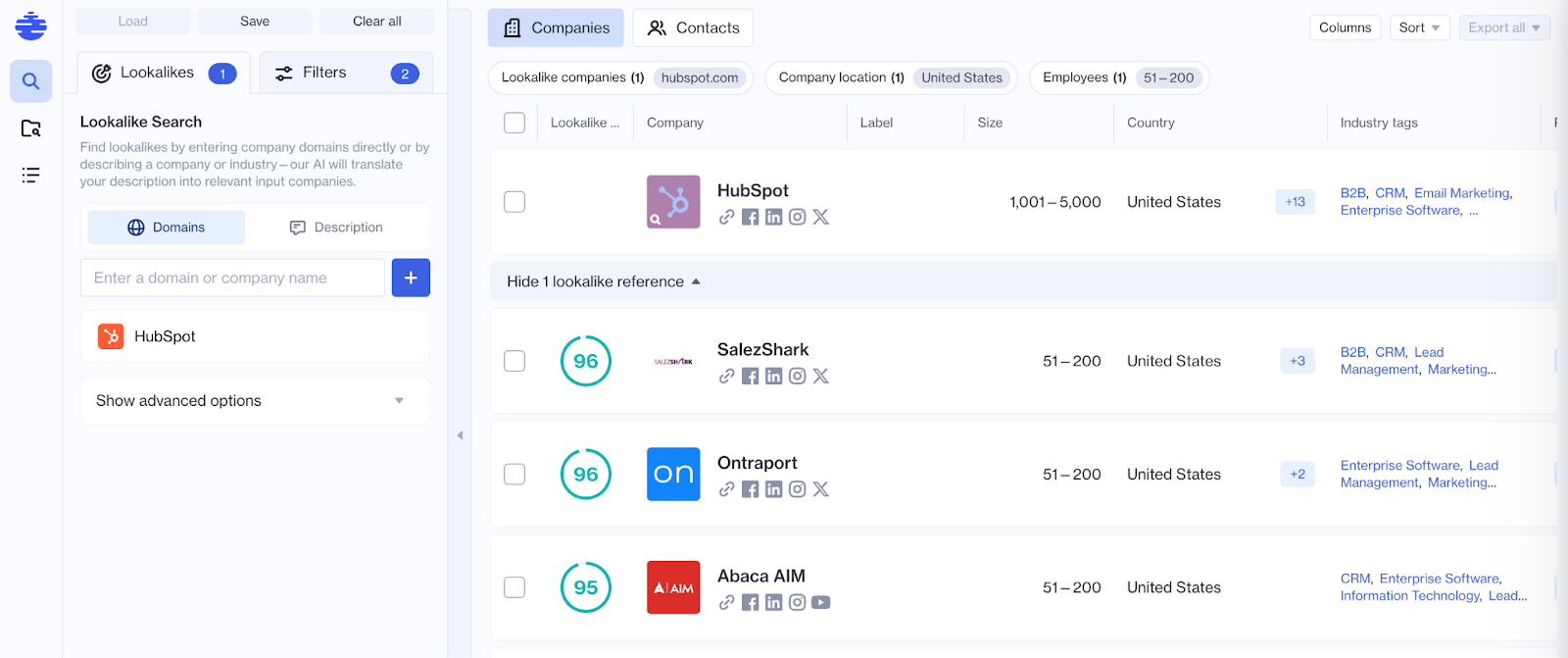Open Abaca AIM's YouTube icon

[x=820, y=603]
